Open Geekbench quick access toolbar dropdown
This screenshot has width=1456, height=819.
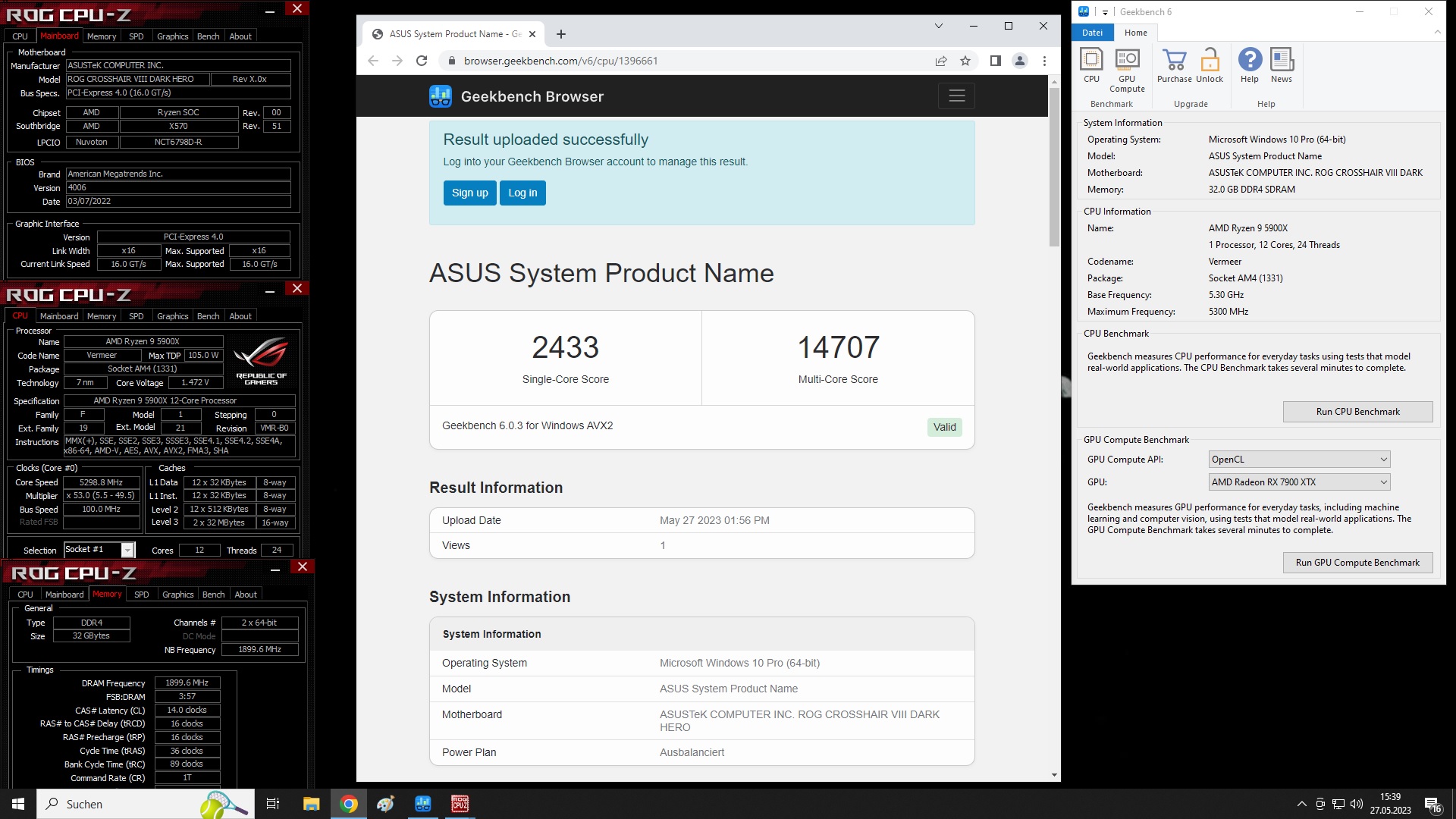pyautogui.click(x=1105, y=12)
